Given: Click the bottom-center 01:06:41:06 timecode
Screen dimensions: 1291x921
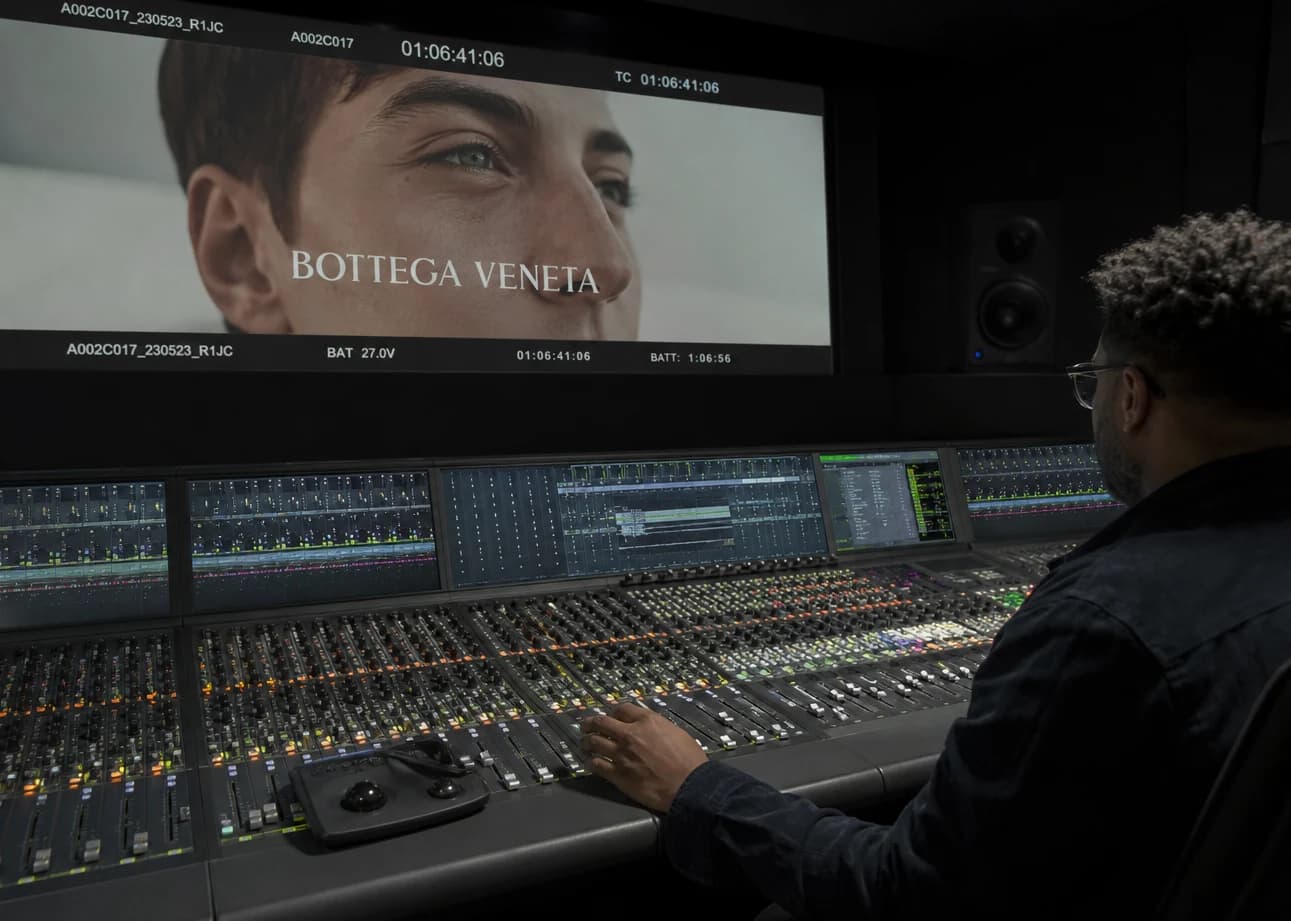Looking at the screenshot, I should tap(554, 355).
